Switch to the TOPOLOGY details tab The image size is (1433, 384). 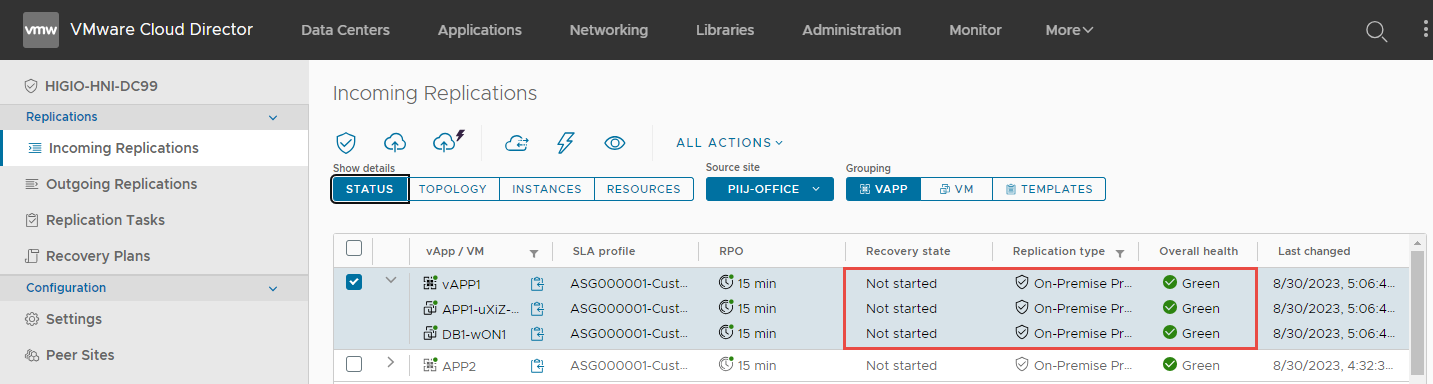tap(453, 189)
